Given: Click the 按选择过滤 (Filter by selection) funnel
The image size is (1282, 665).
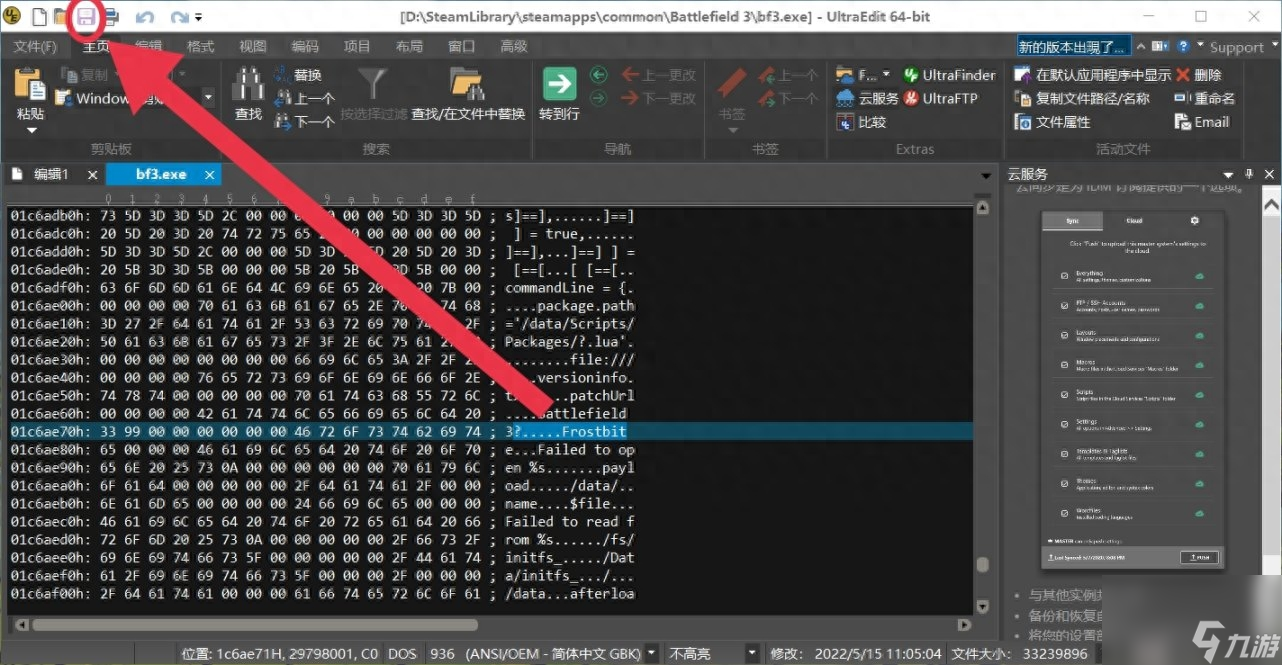Looking at the screenshot, I should [374, 84].
